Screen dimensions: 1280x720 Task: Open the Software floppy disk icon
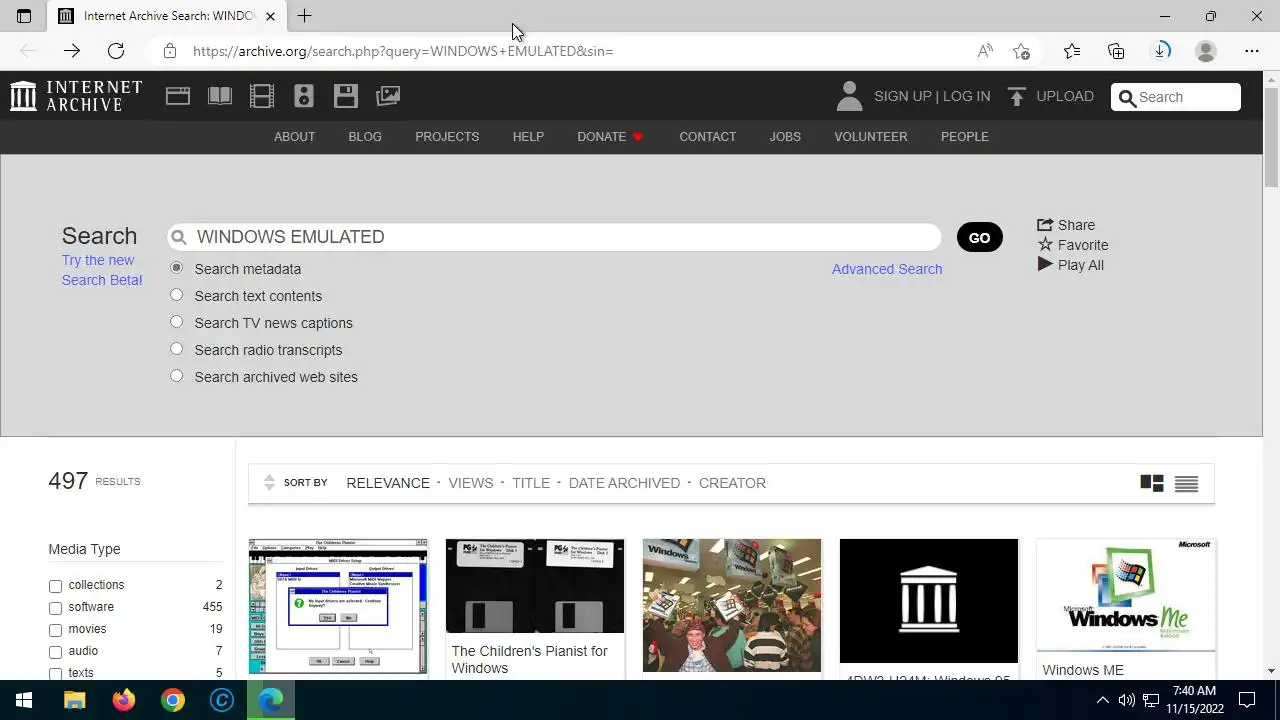point(346,96)
